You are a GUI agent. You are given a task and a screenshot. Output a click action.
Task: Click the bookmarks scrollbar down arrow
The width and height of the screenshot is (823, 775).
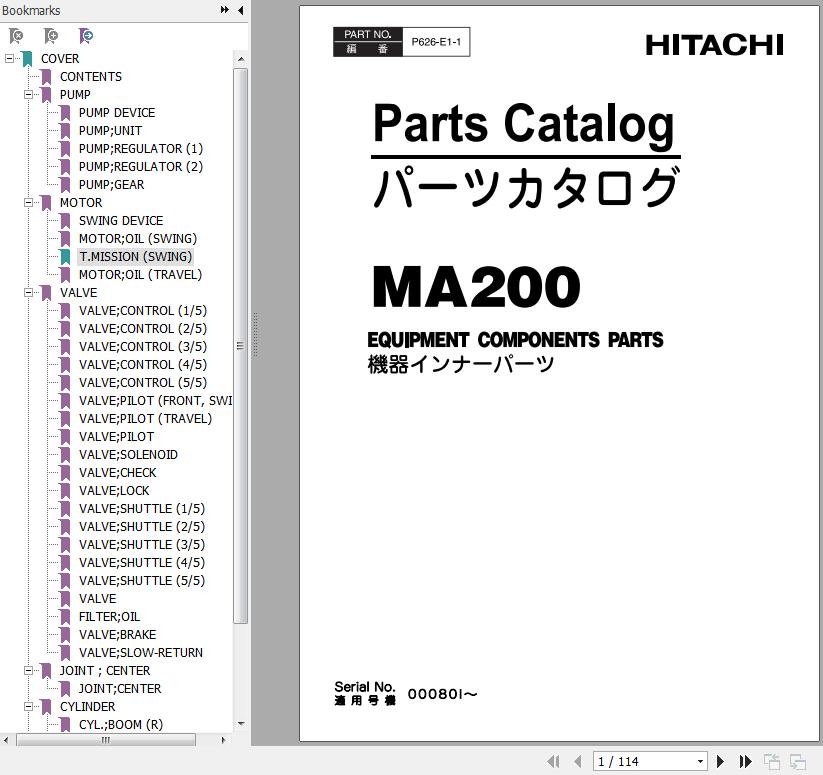click(241, 724)
